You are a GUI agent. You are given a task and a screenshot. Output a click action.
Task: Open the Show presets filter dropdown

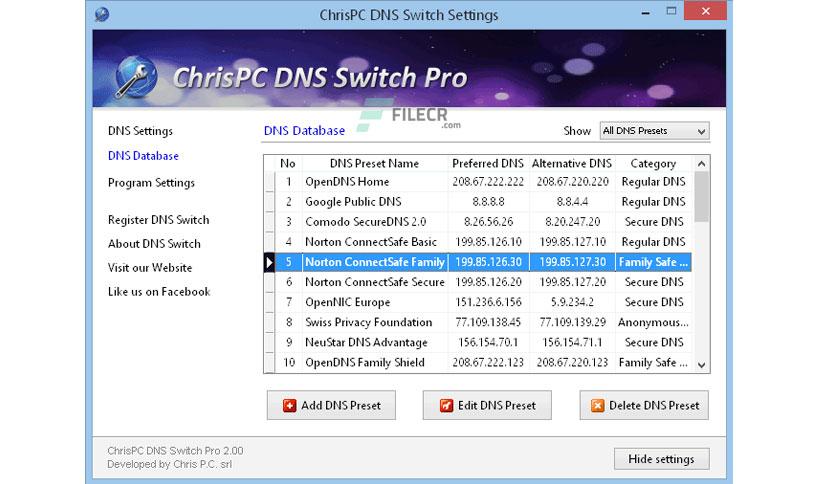click(653, 131)
